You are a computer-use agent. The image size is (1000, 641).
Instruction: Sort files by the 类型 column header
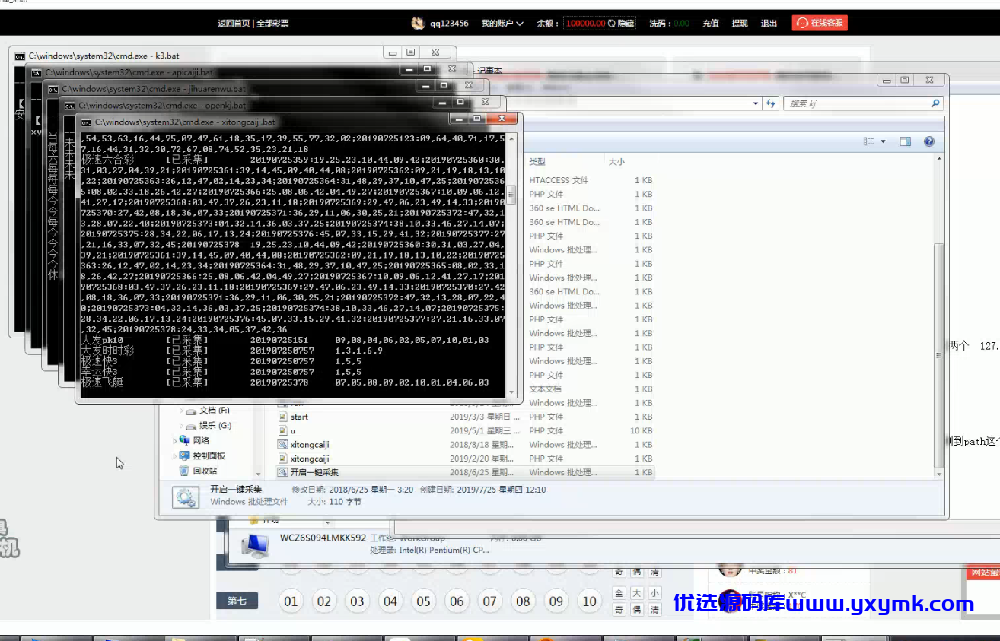537,162
